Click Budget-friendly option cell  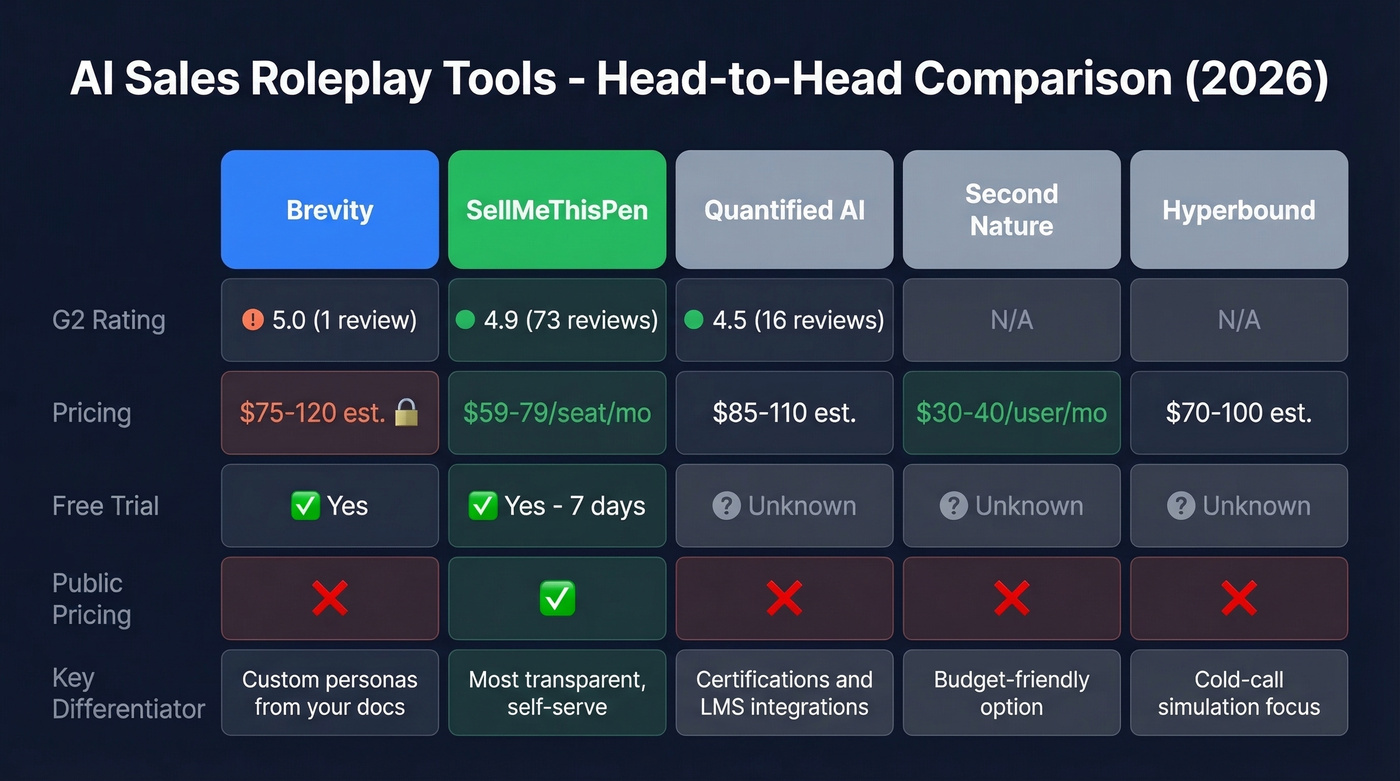tap(1011, 693)
